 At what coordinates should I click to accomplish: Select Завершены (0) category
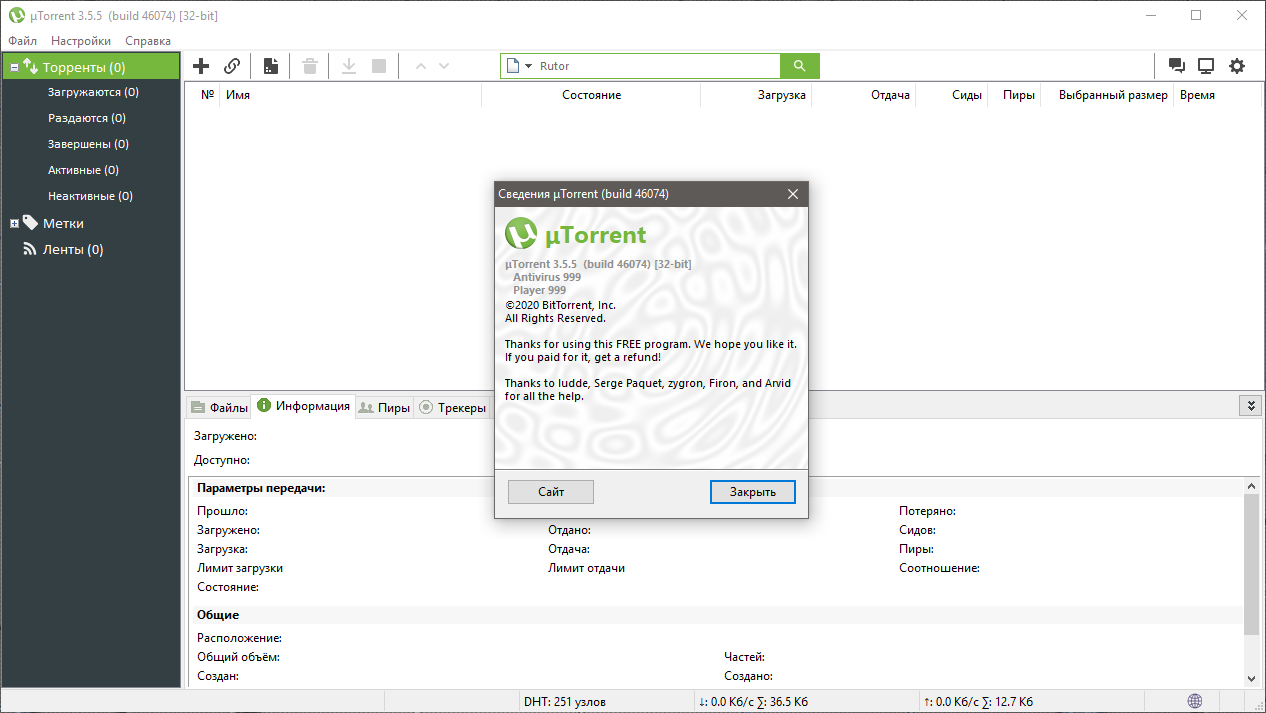tap(88, 144)
